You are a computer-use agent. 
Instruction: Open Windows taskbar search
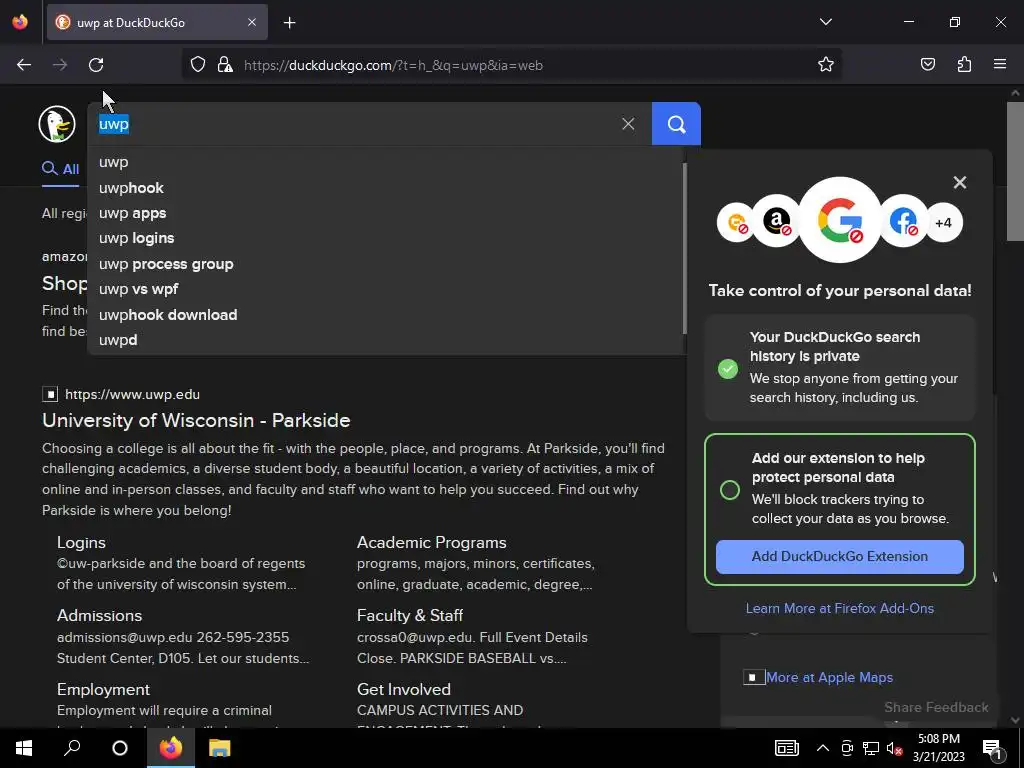tap(72, 748)
